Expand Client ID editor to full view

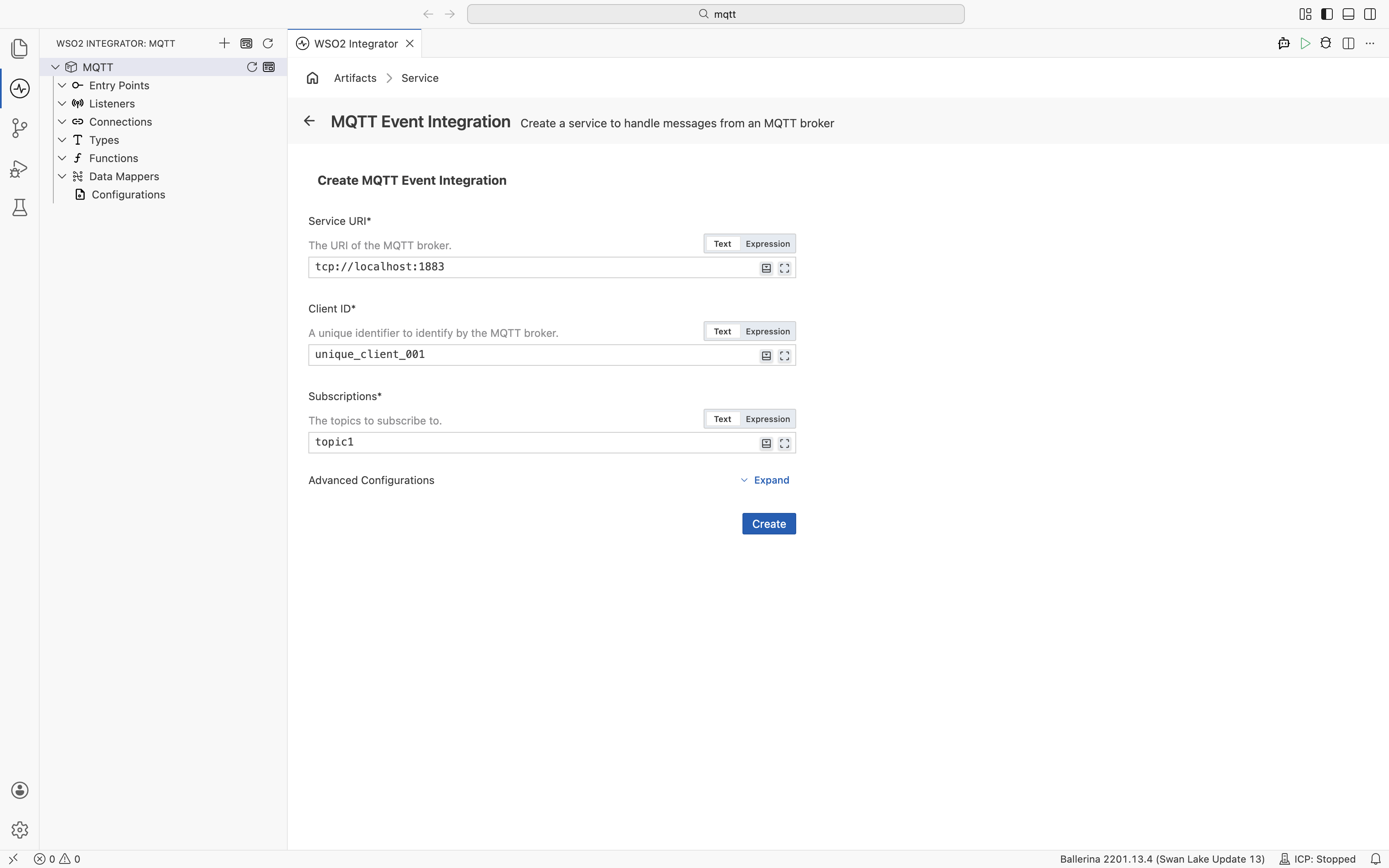click(x=785, y=356)
